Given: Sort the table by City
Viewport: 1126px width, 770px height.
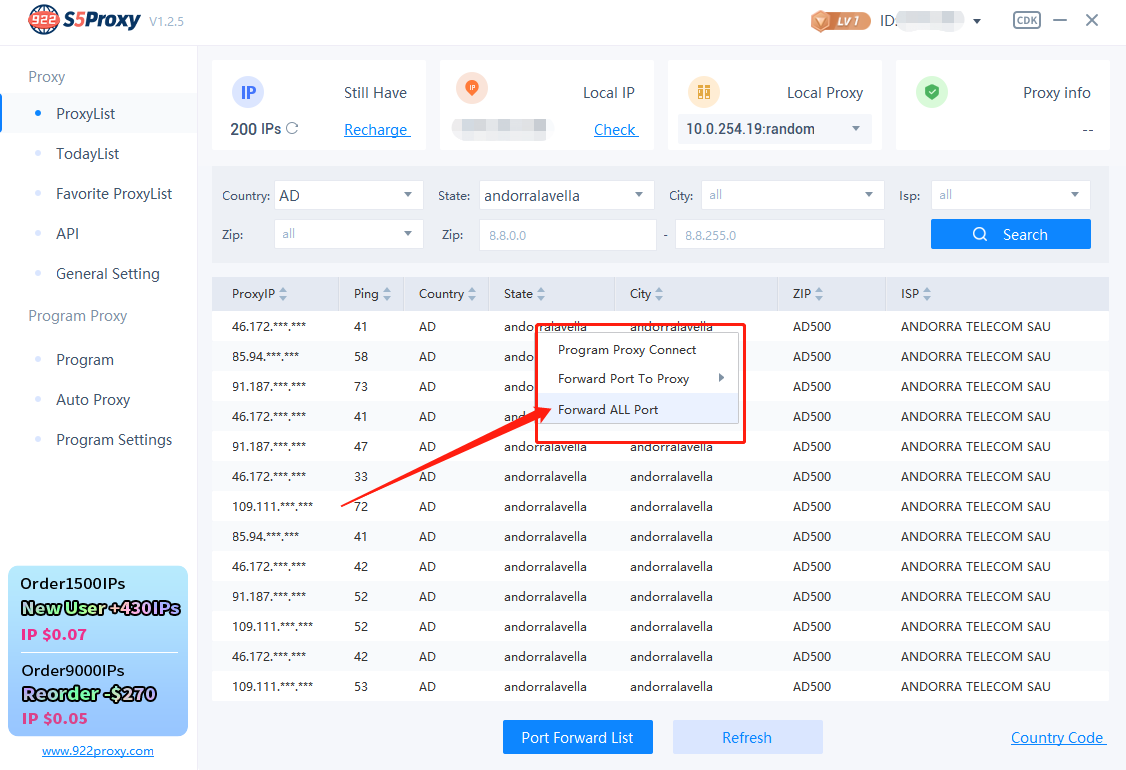Looking at the screenshot, I should point(659,294).
